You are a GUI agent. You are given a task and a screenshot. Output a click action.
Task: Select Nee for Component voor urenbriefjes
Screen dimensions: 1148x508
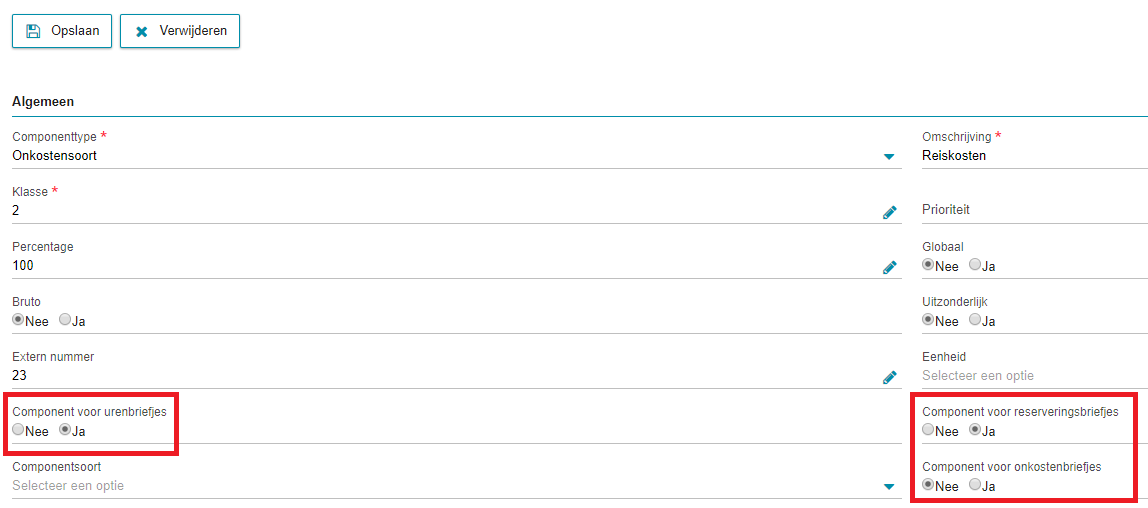[18, 430]
